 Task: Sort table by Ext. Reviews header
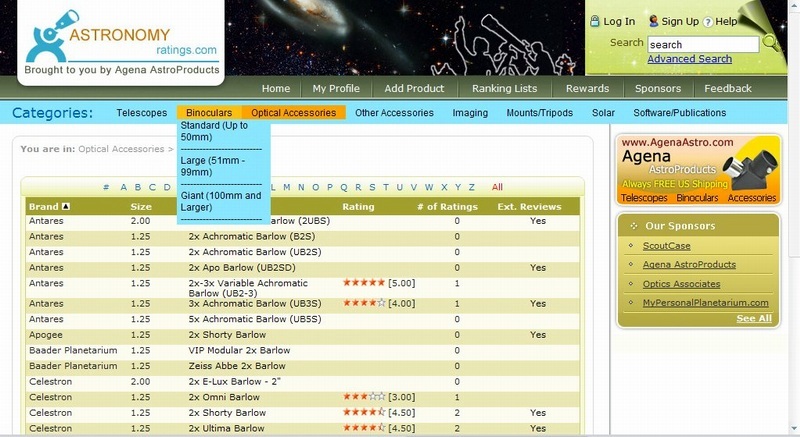(529, 207)
